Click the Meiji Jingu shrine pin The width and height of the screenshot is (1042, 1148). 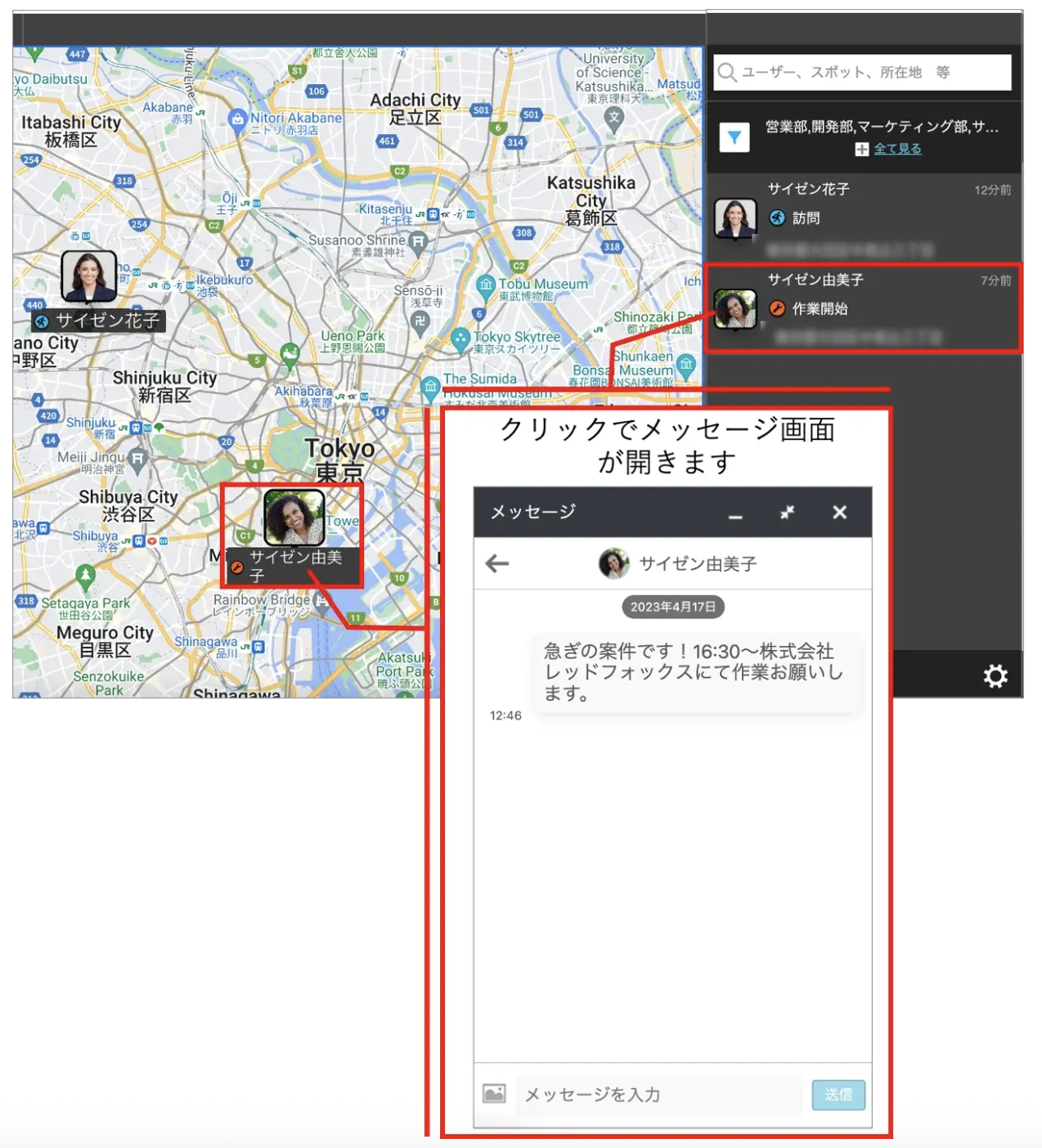point(137,460)
